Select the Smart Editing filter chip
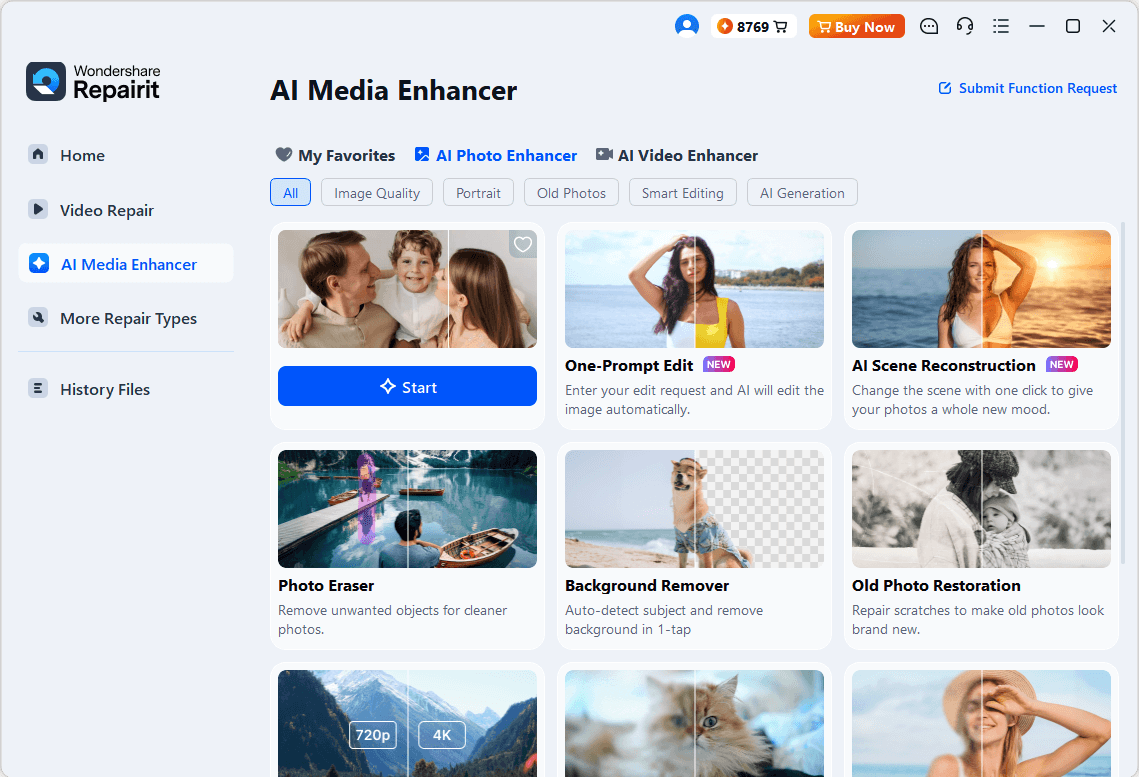The width and height of the screenshot is (1139, 777). [x=683, y=192]
